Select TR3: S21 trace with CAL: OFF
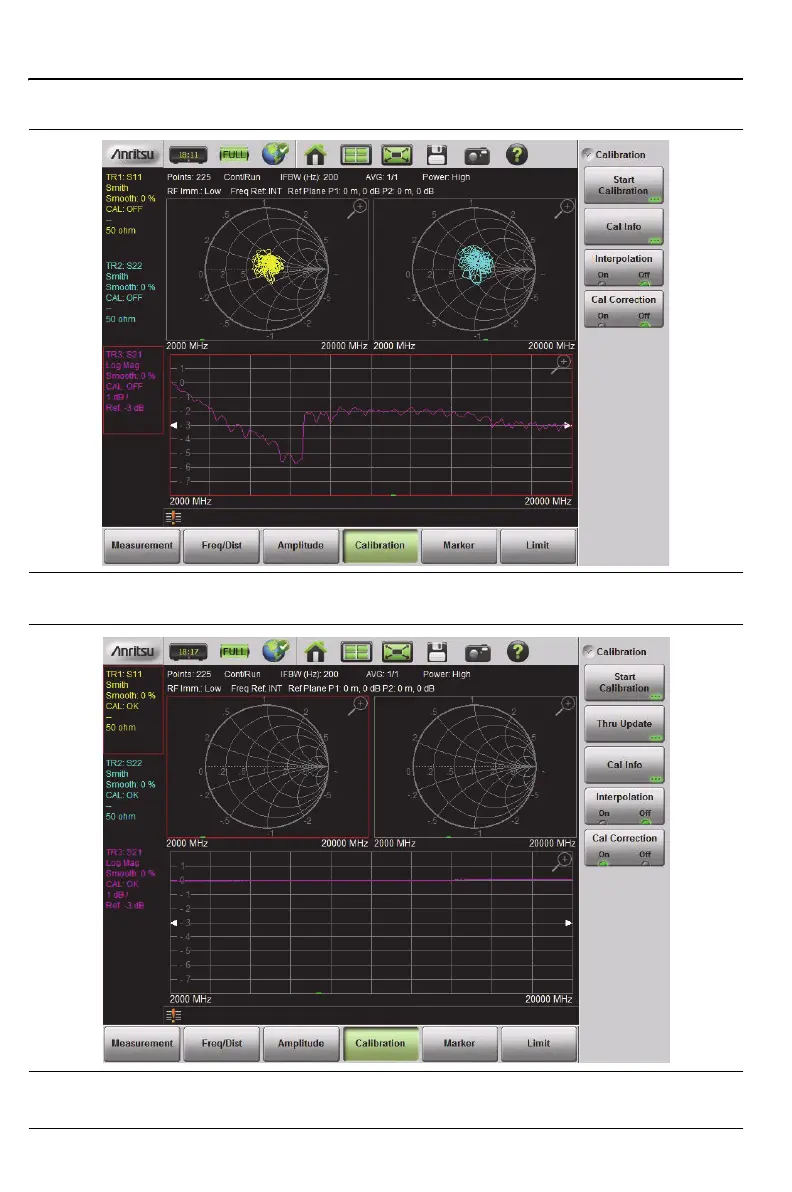This screenshot has width=792, height=1192. 133,390
